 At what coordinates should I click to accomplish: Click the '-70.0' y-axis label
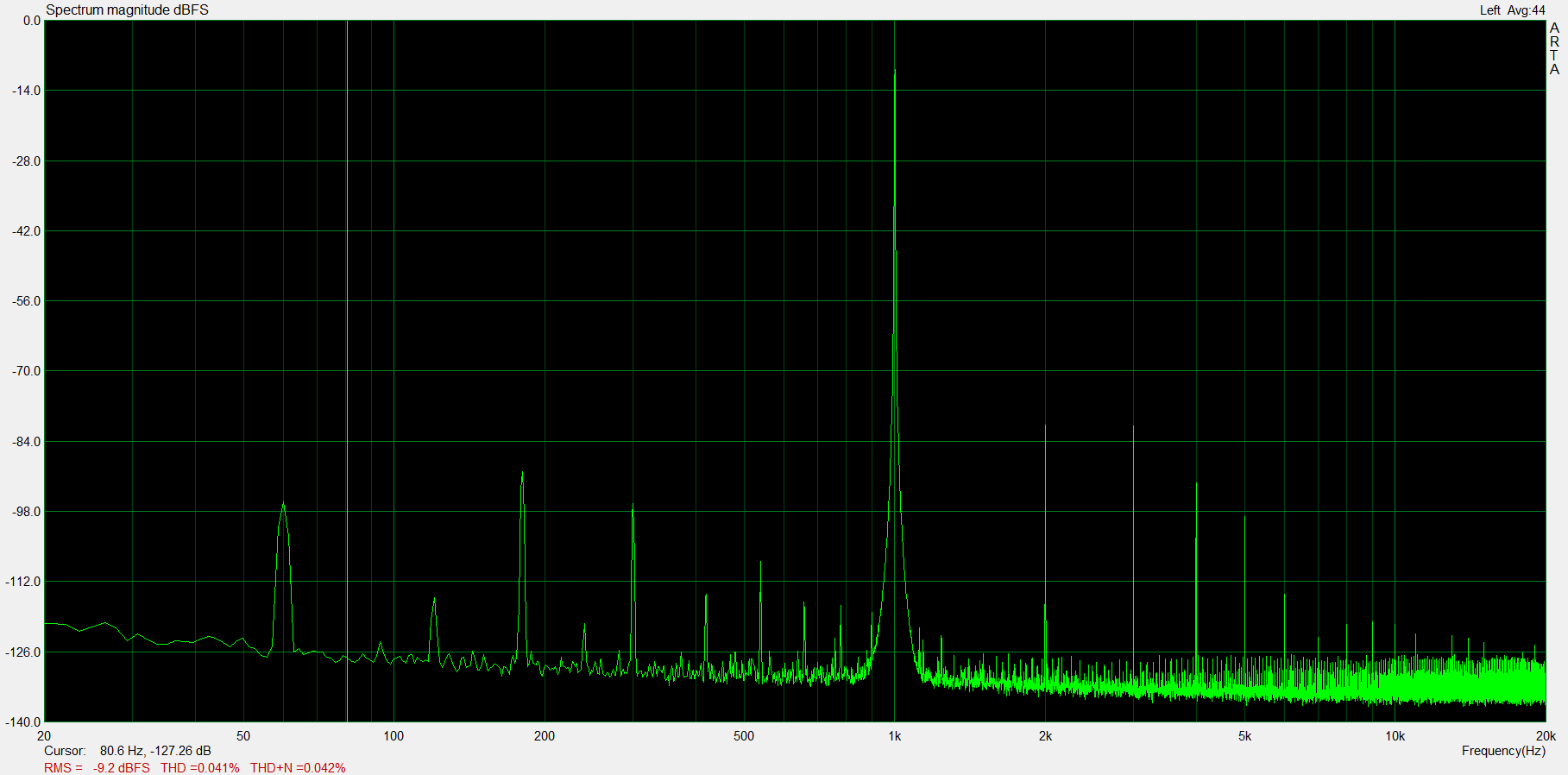tap(26, 371)
